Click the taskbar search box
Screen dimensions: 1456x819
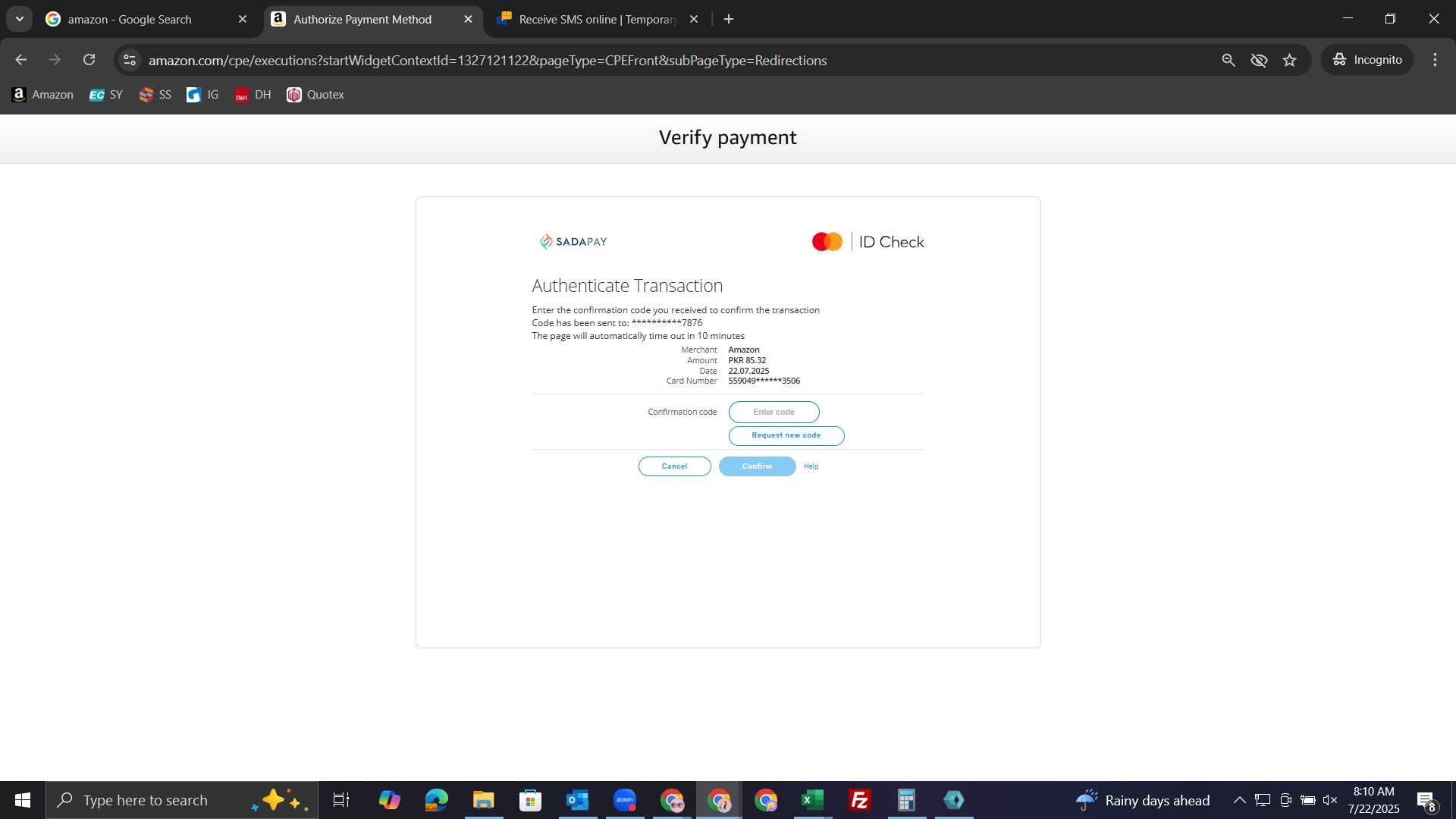click(x=182, y=800)
